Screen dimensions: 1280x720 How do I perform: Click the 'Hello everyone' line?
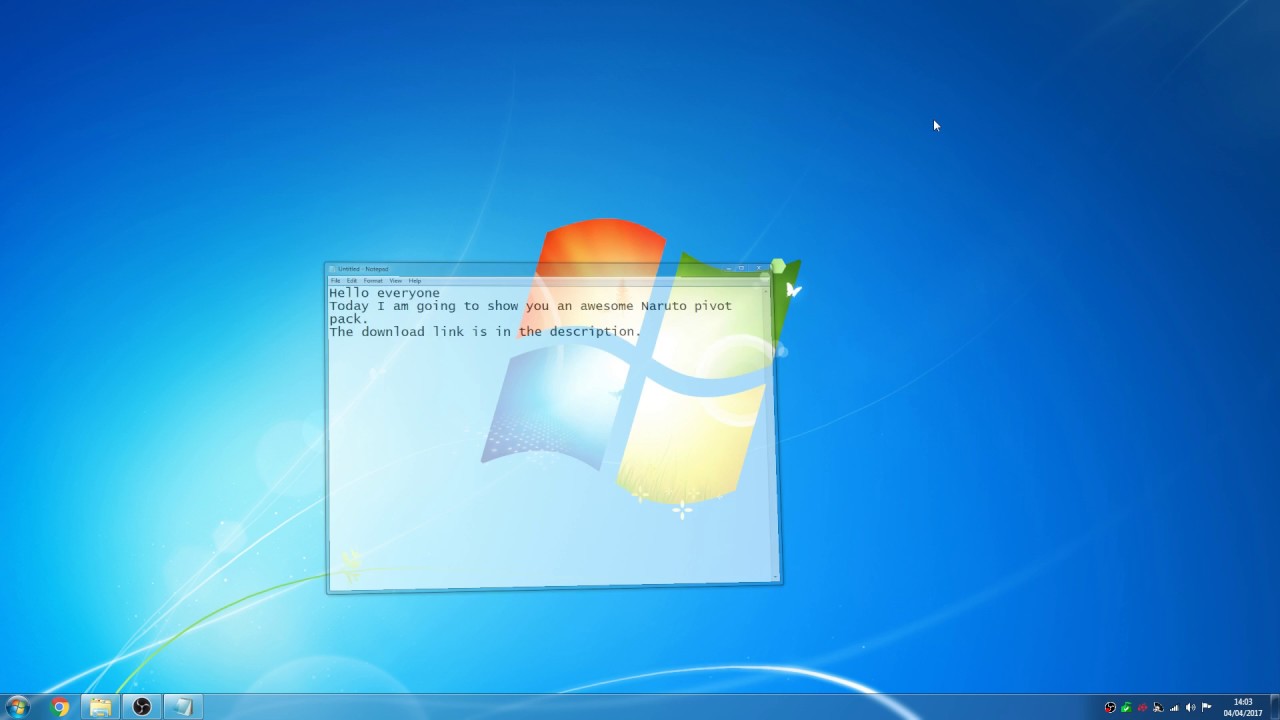385,293
